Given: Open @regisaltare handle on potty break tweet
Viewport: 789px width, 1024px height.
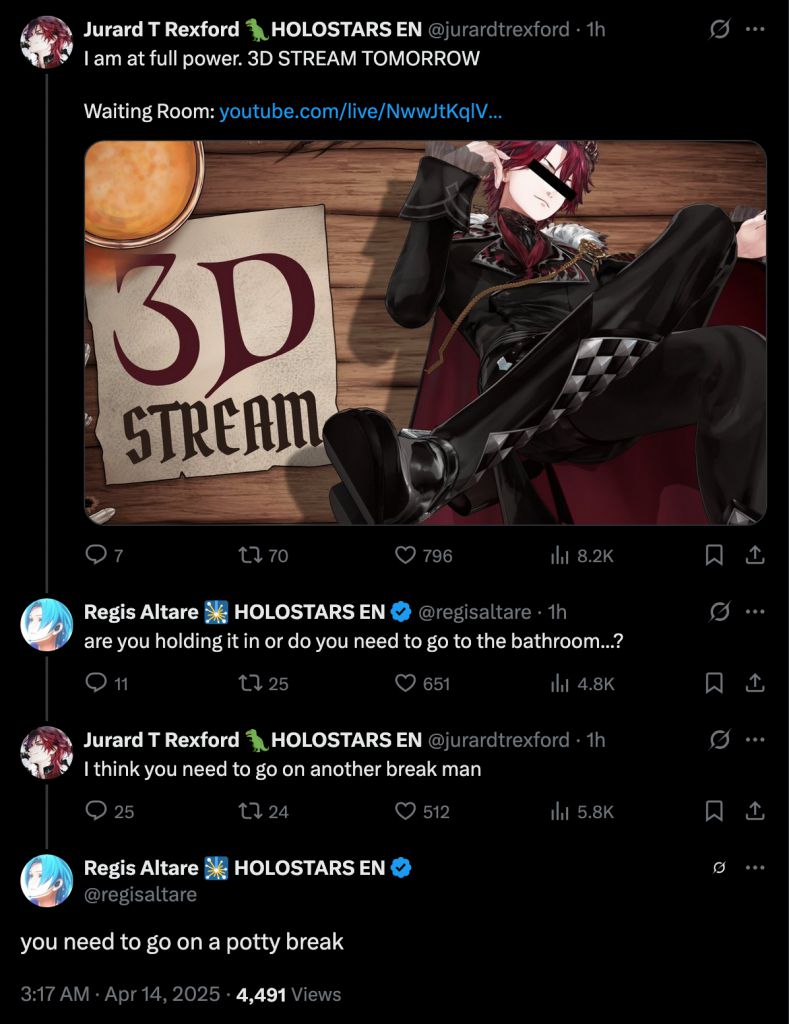Looking at the screenshot, I should point(140,894).
